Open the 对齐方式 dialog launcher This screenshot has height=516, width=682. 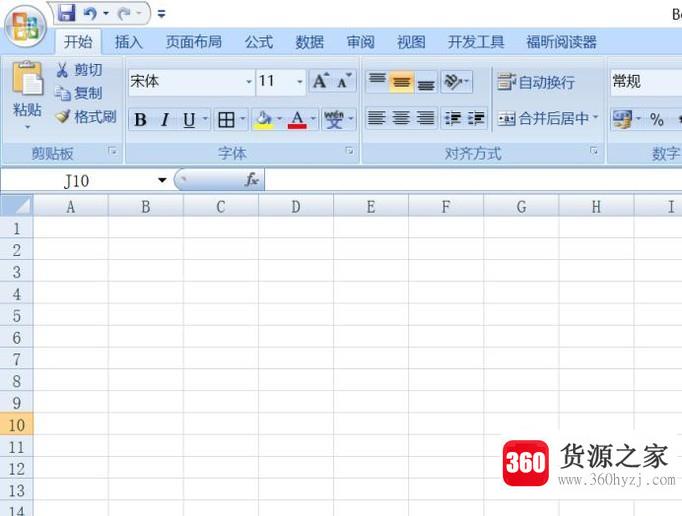594,151
